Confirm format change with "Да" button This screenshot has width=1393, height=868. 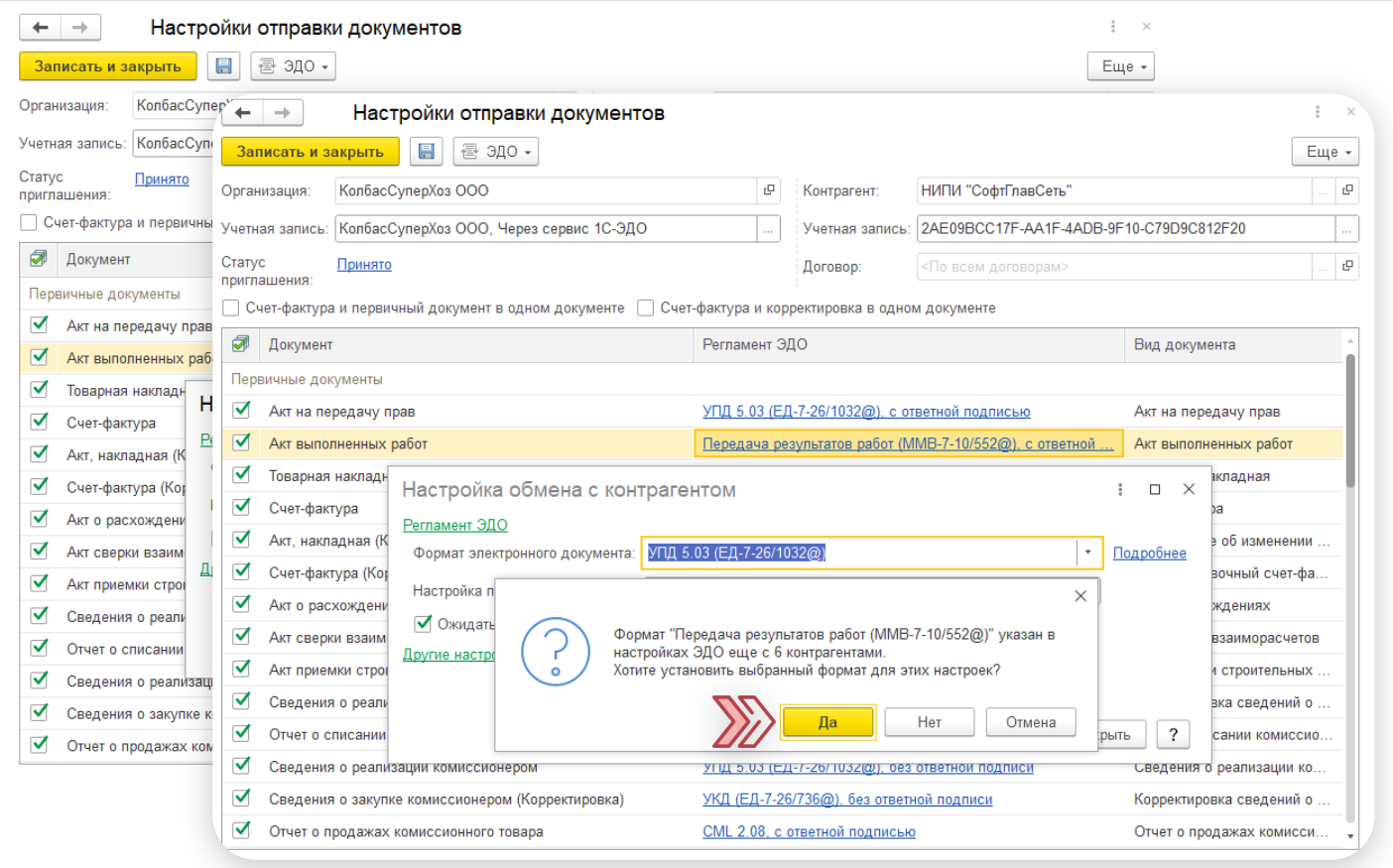coord(827,722)
